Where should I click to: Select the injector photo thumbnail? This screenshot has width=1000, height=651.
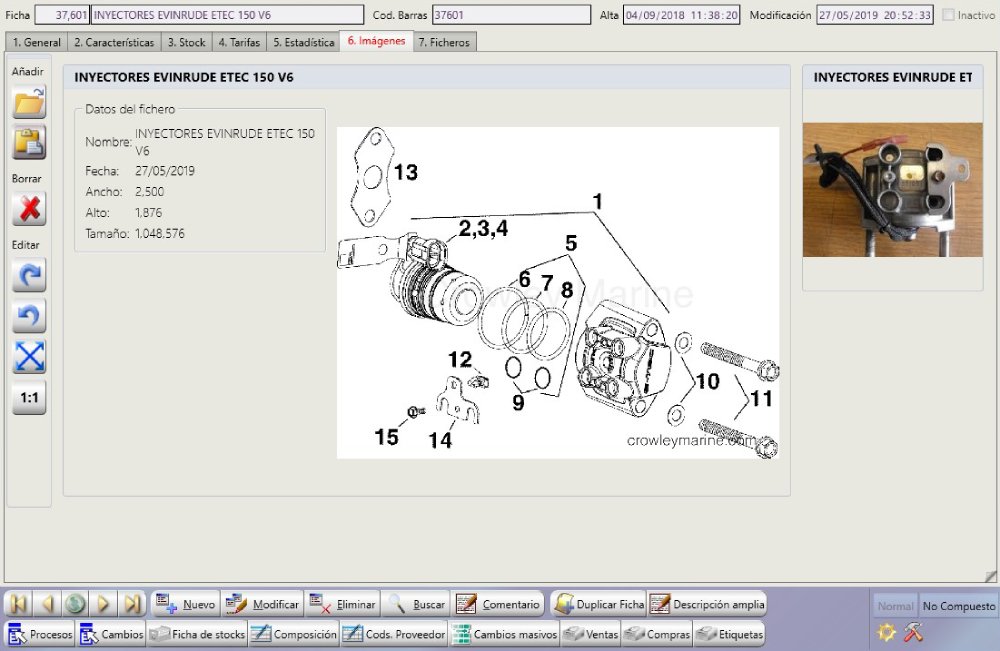[x=892, y=190]
